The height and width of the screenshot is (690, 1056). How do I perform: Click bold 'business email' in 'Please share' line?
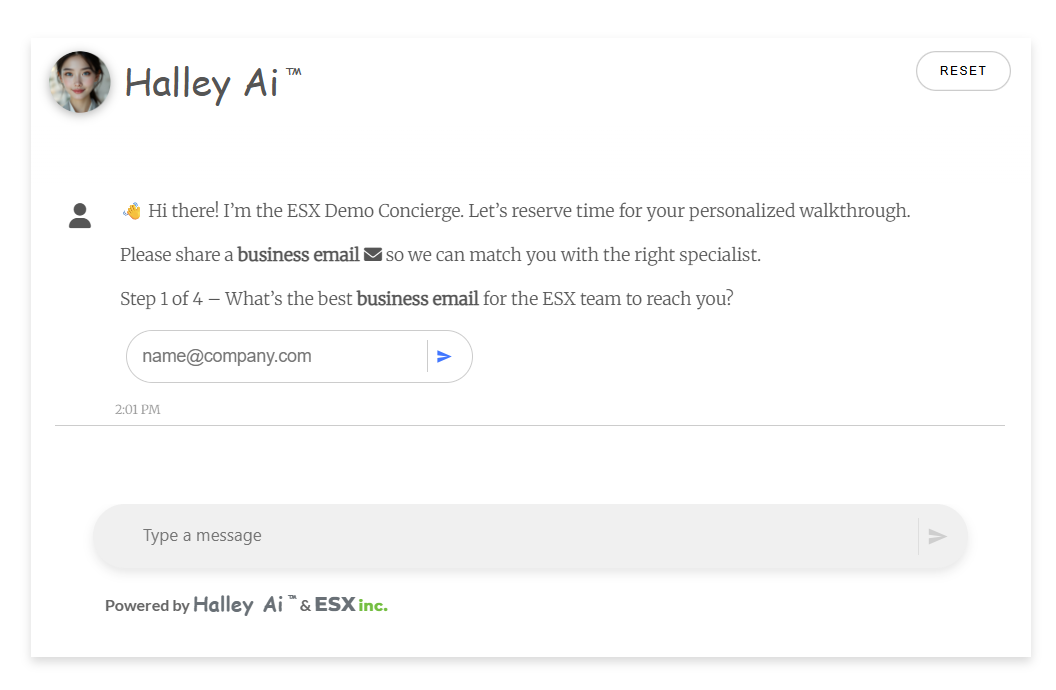click(x=298, y=255)
